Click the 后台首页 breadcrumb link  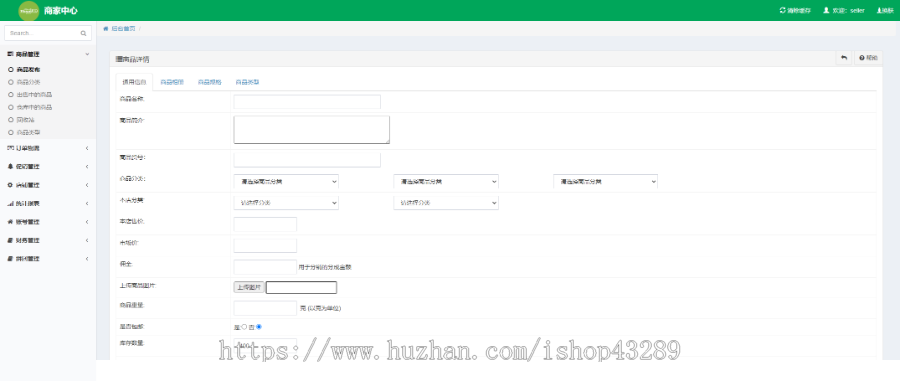[123, 28]
